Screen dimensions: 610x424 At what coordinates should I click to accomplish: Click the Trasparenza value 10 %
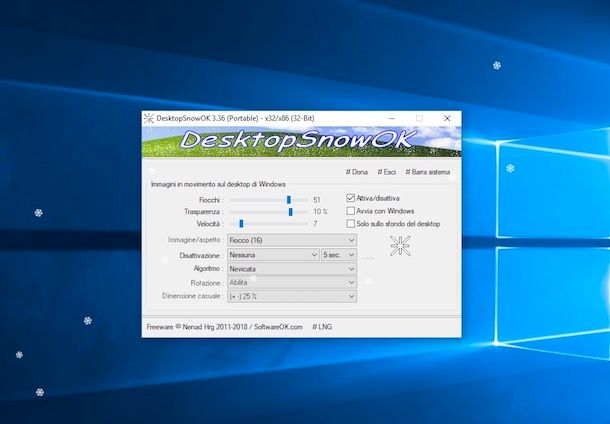(x=320, y=212)
